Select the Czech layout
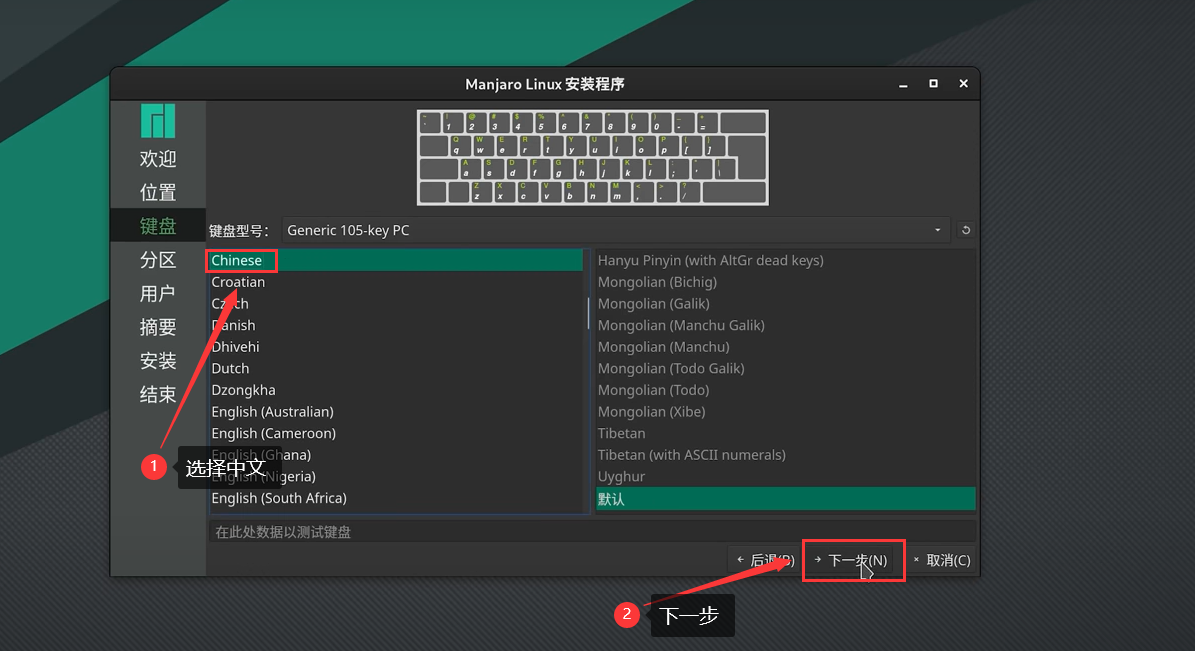The image size is (1195, 651). coord(396,303)
